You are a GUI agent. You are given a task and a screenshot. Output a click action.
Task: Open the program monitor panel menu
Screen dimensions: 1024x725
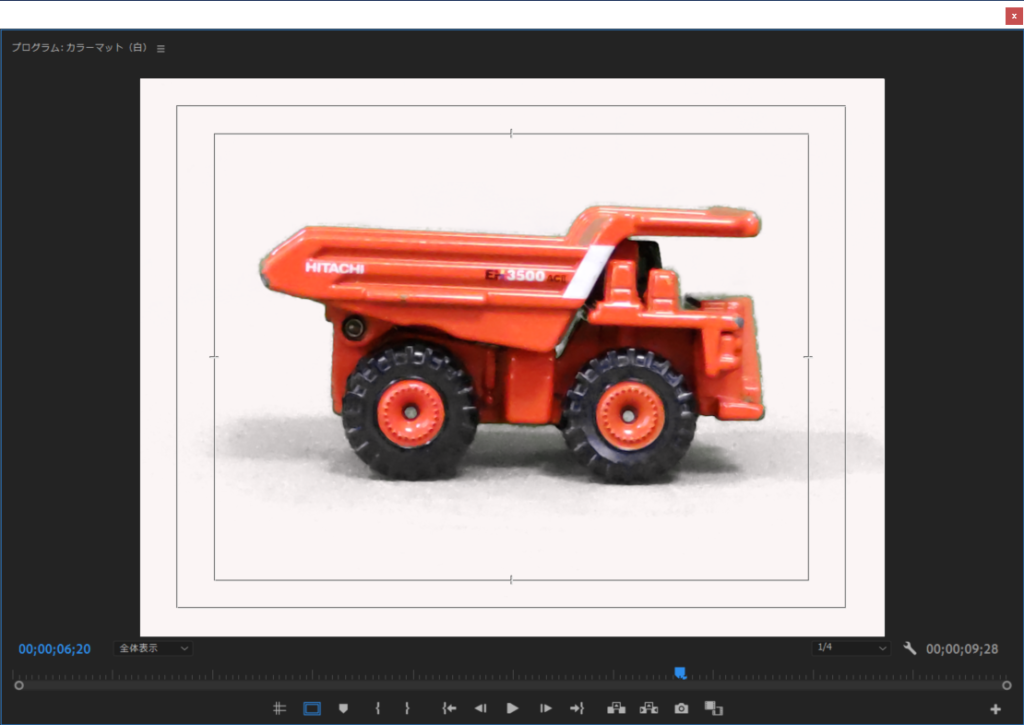pyautogui.click(x=161, y=48)
